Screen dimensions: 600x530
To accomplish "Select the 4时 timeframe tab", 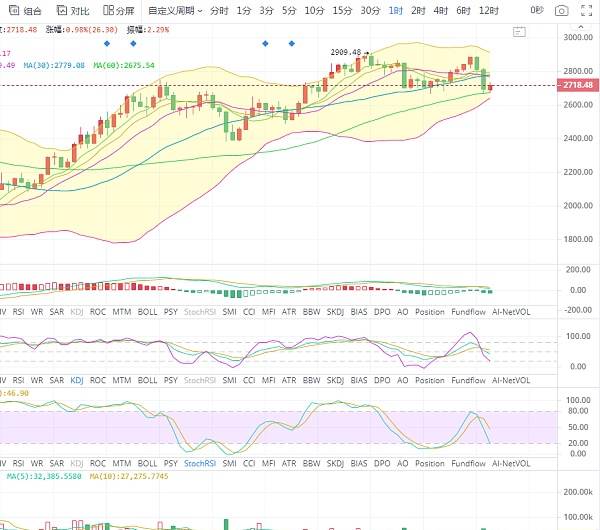I will [x=440, y=11].
